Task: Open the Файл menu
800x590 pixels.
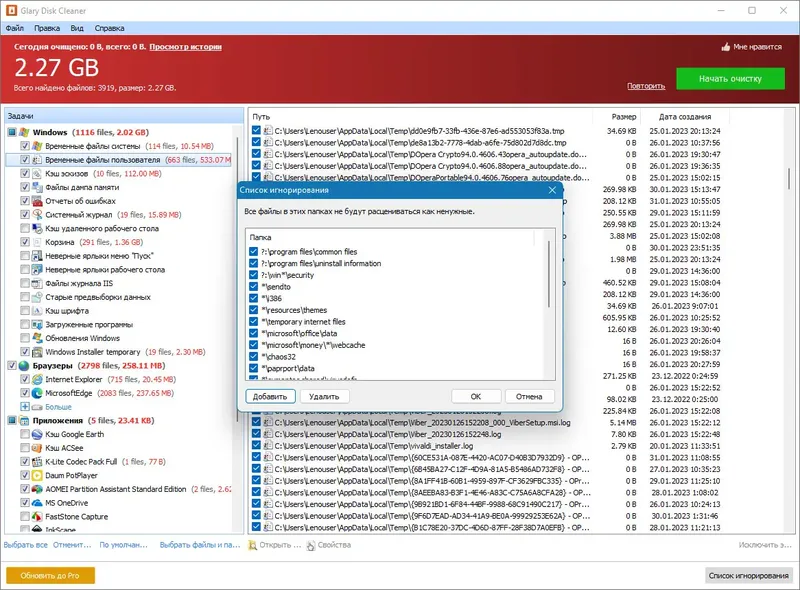Action: [x=15, y=28]
